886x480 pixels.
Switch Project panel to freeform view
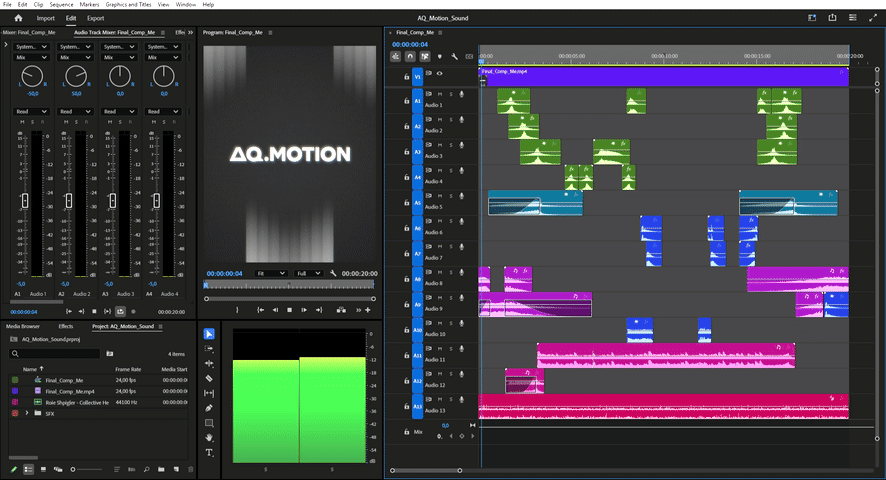(58, 469)
